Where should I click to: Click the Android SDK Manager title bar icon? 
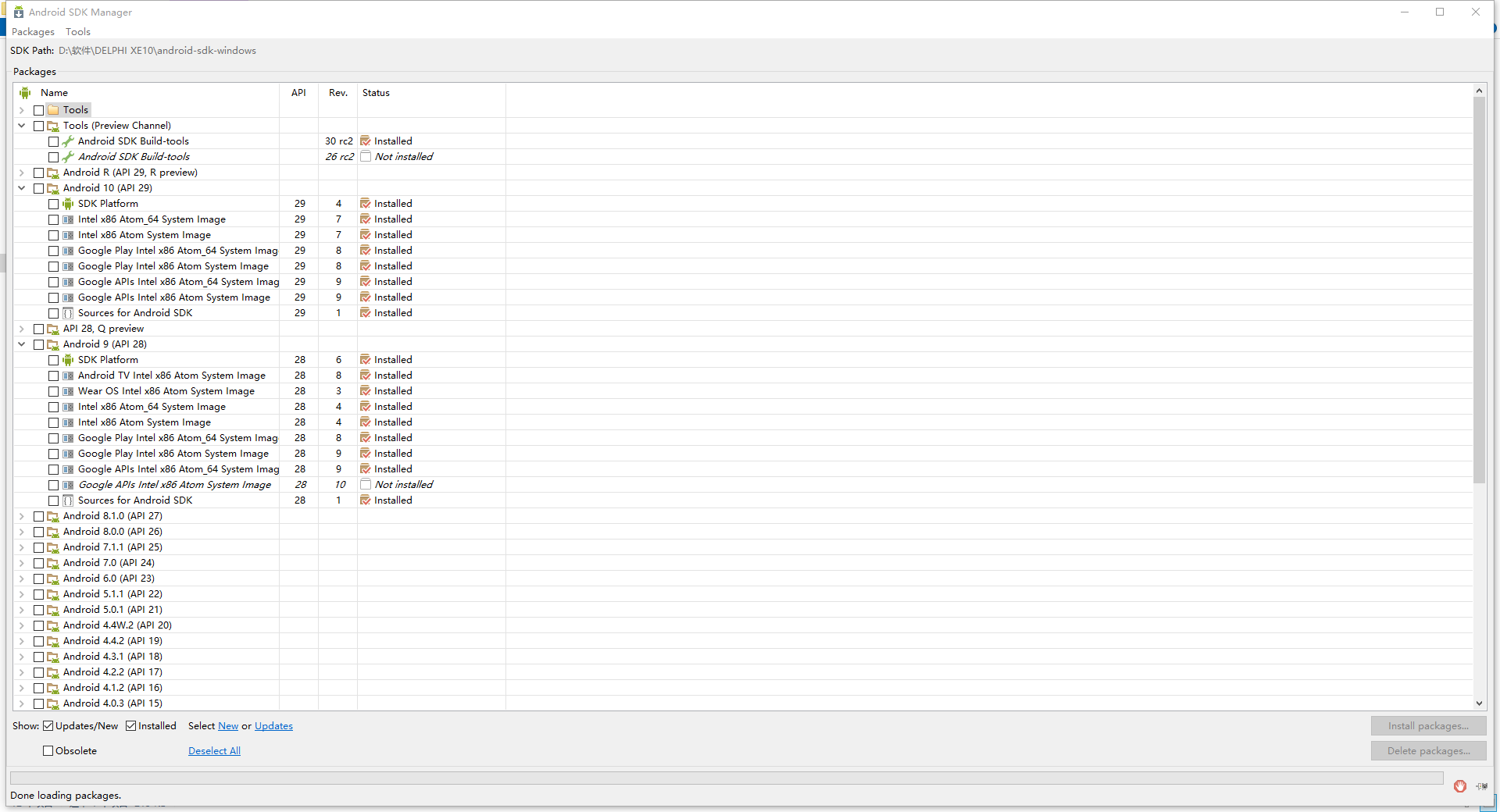(x=19, y=12)
